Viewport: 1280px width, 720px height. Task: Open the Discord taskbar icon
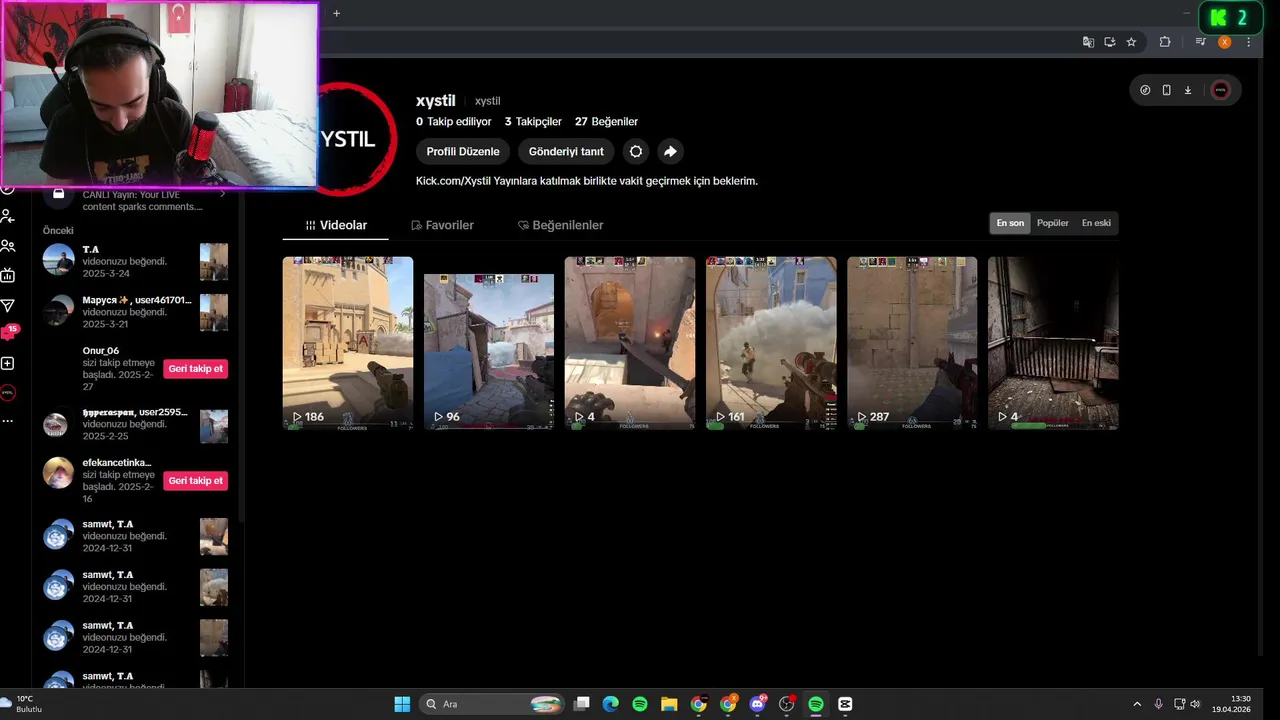tap(758, 704)
